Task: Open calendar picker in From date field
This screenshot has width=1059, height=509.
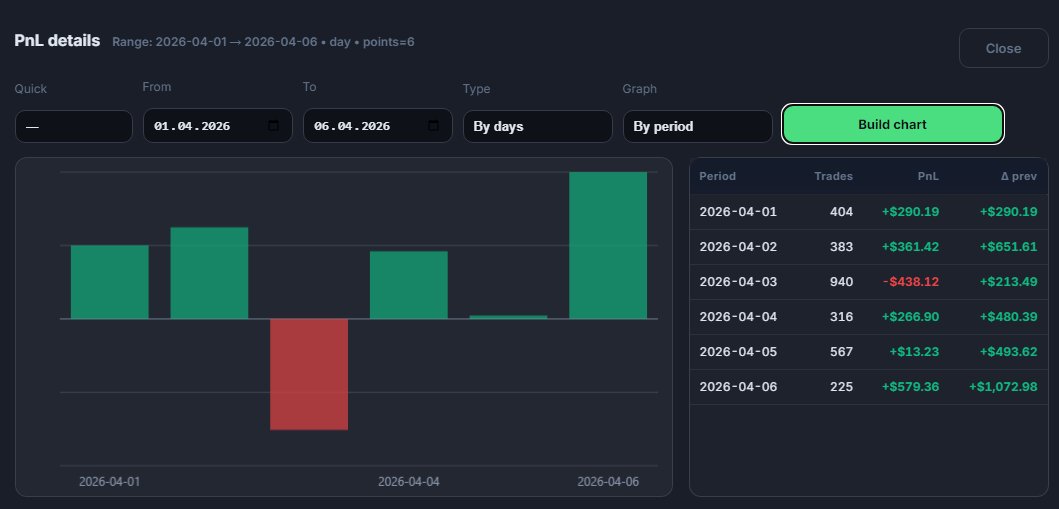Action: (274, 126)
